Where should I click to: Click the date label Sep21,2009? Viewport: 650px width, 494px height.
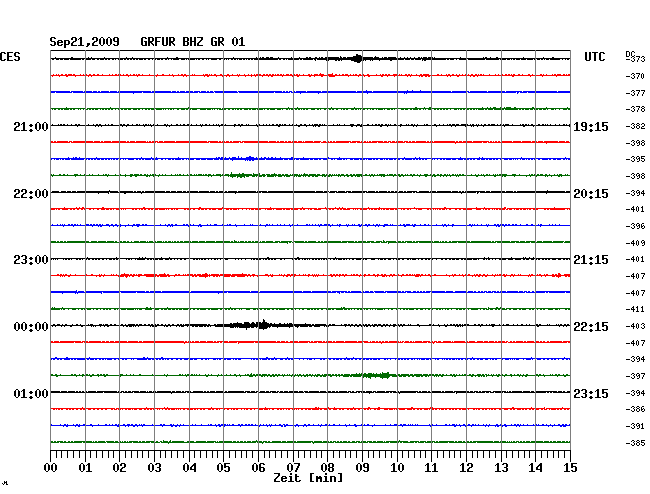click(x=84, y=42)
